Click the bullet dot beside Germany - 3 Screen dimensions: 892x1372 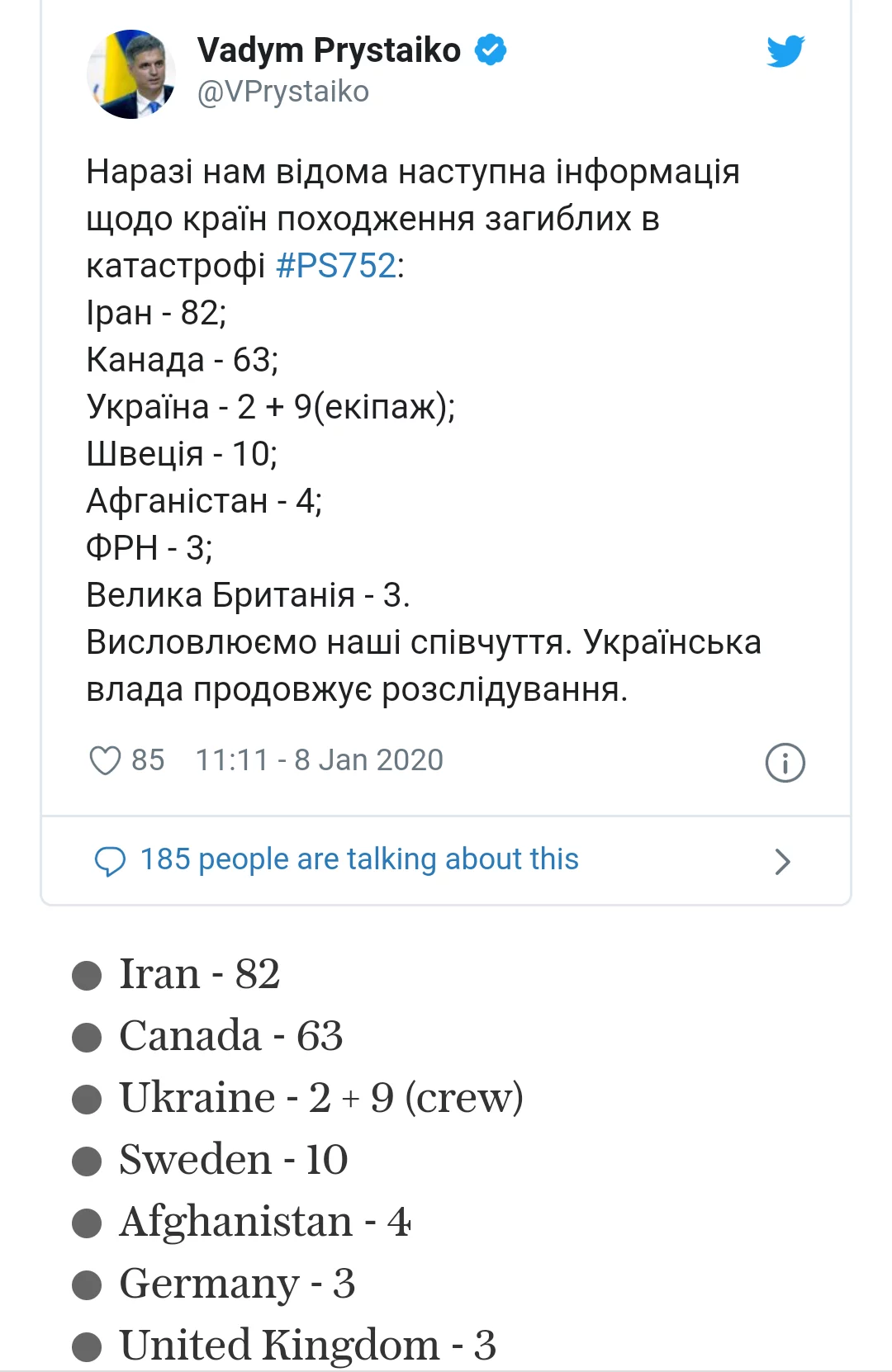click(87, 1284)
